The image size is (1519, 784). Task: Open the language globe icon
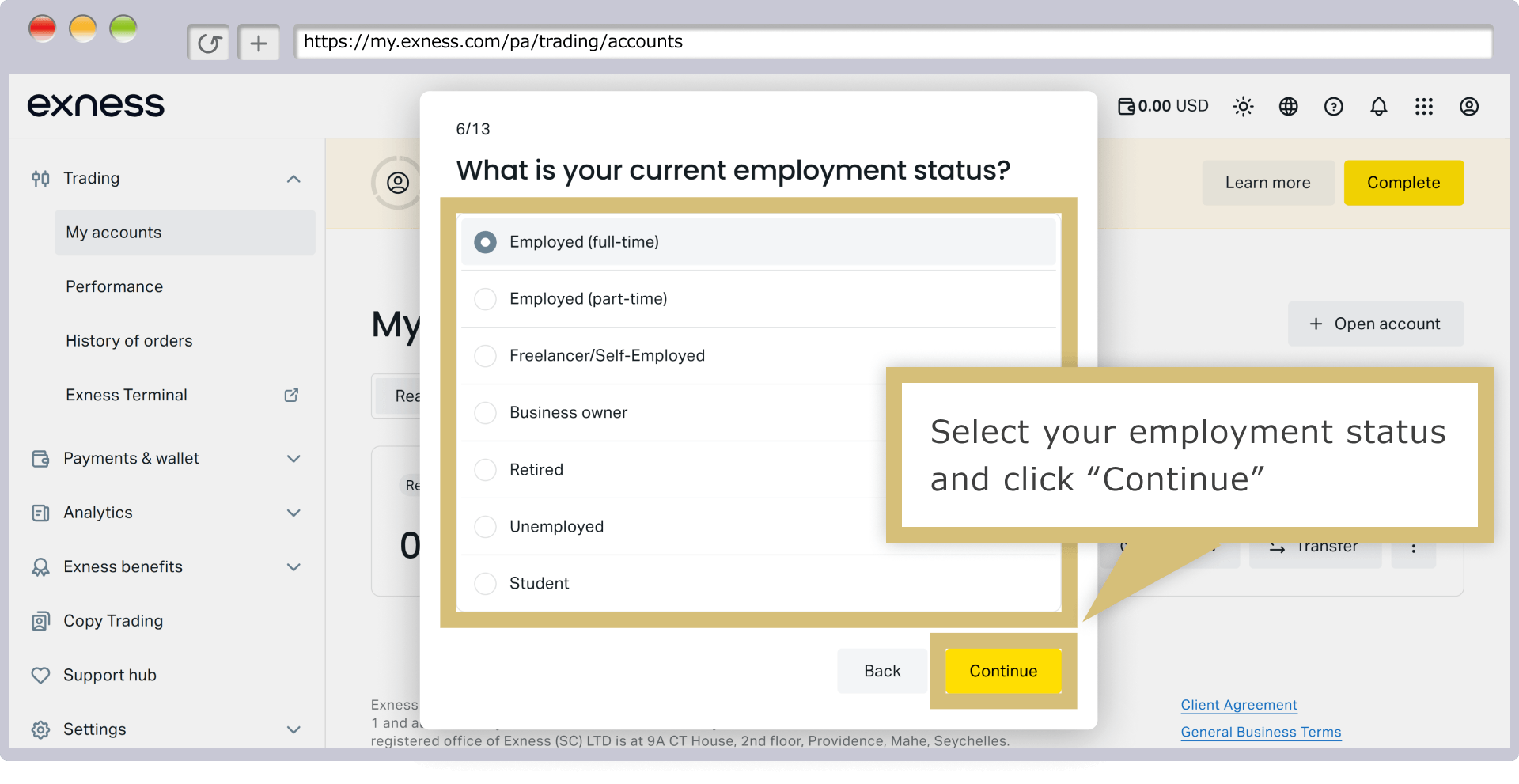pyautogui.click(x=1288, y=106)
